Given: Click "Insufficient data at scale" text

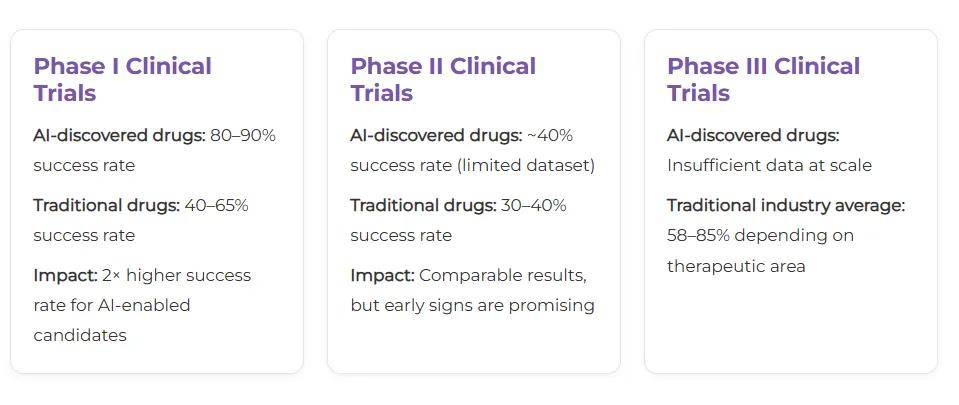Looking at the screenshot, I should tap(769, 165).
